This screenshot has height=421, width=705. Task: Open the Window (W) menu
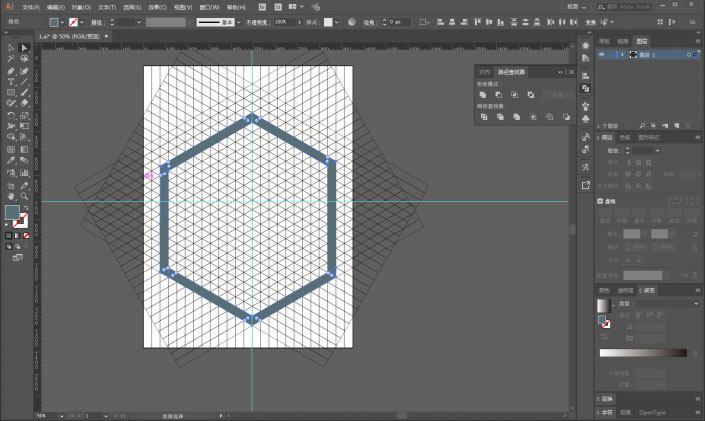click(210, 7)
